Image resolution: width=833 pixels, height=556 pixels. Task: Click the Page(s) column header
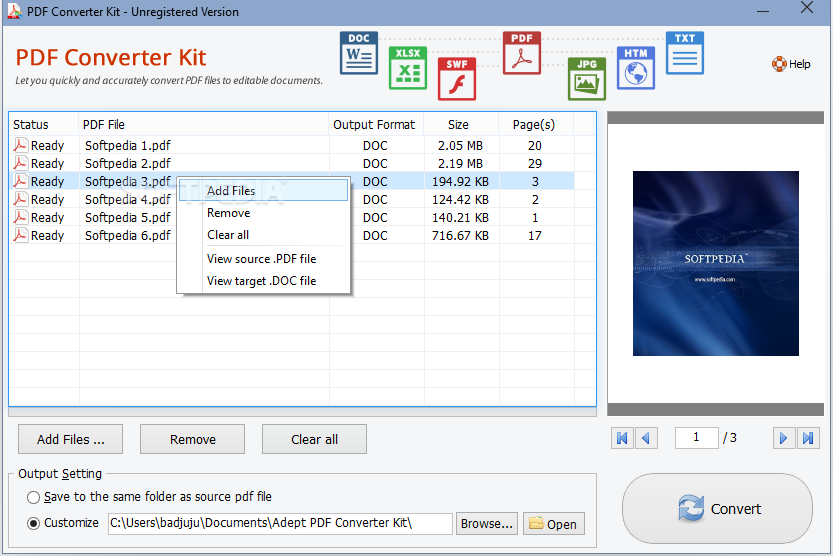(536, 124)
